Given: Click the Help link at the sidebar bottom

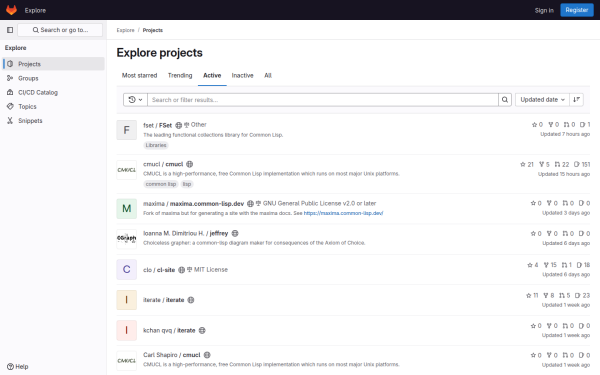Looking at the screenshot, I should [x=18, y=367].
